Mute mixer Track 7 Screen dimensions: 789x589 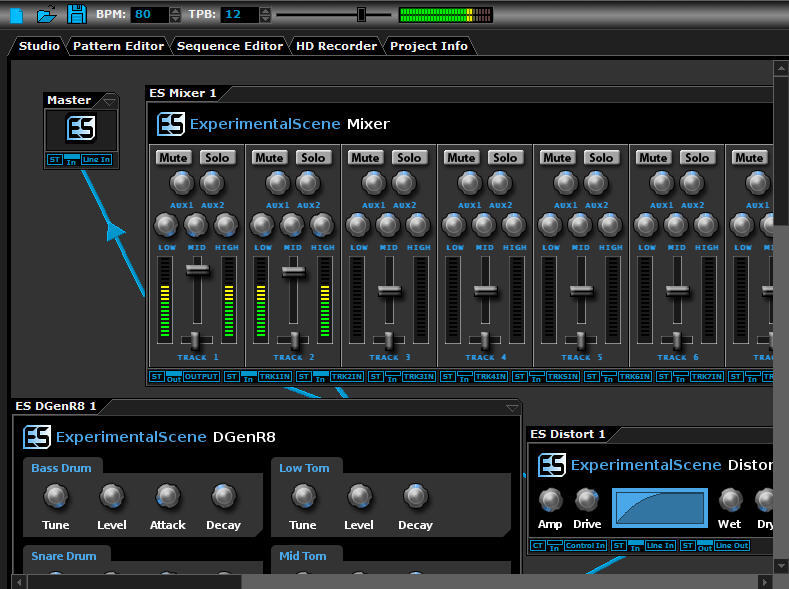(x=750, y=157)
